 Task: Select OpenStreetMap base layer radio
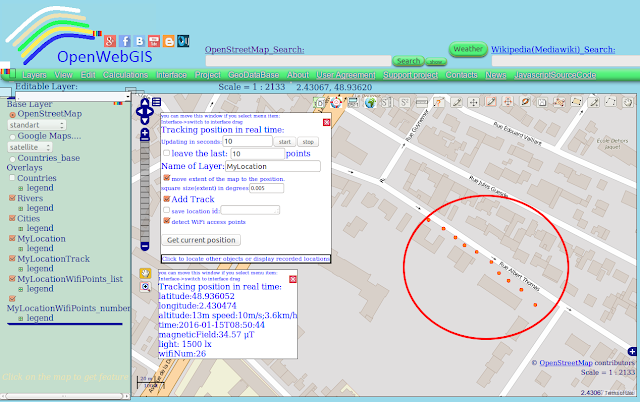click(x=12, y=115)
